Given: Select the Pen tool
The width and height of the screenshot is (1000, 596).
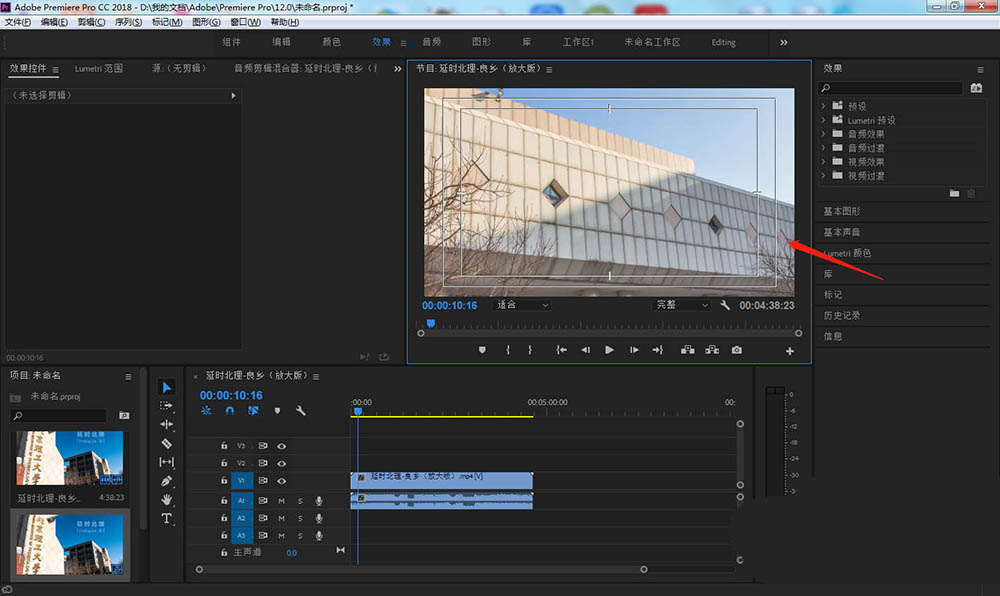Looking at the screenshot, I should [x=167, y=481].
